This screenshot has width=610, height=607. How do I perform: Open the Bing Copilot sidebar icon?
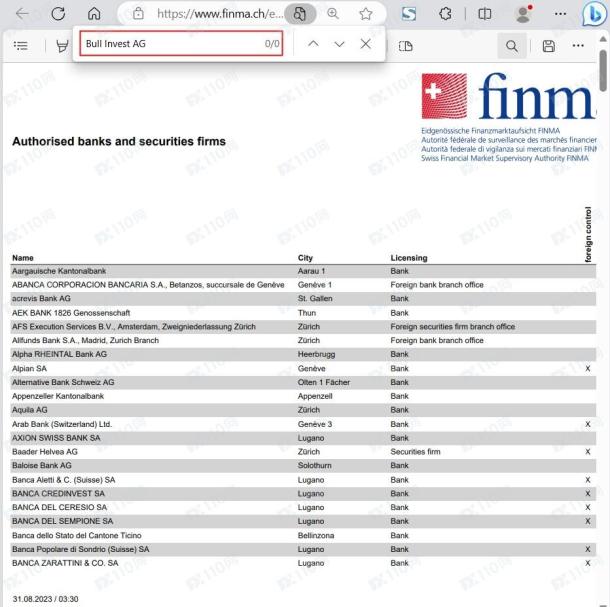(x=595, y=14)
